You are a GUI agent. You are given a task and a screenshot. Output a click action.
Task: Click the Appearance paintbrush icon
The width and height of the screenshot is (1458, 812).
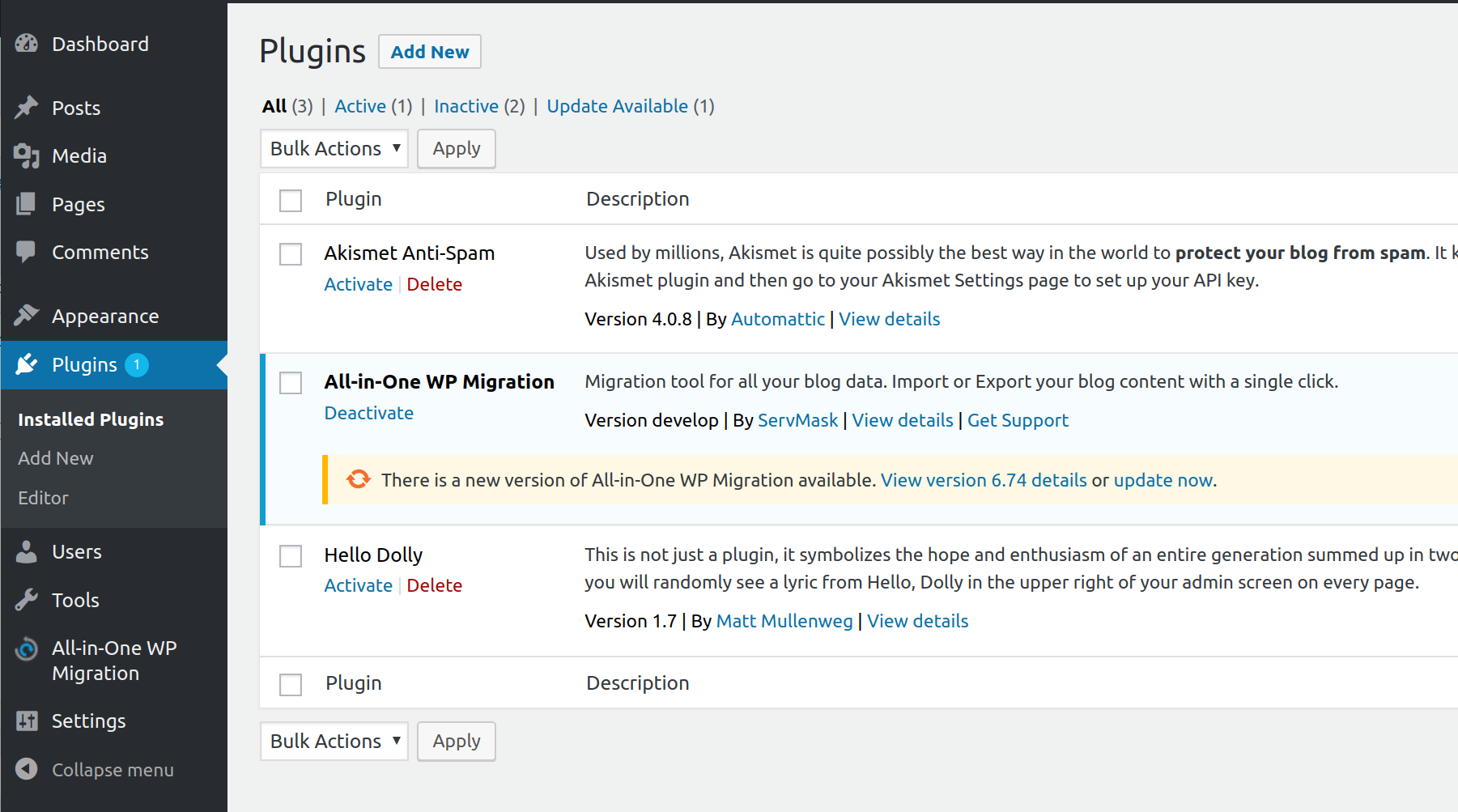[27, 316]
